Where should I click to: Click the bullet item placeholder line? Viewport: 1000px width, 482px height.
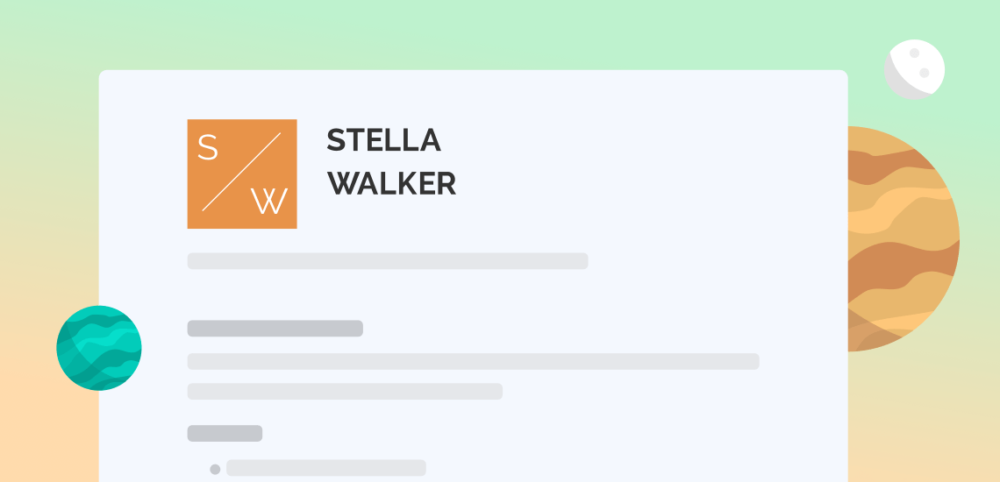(326, 468)
